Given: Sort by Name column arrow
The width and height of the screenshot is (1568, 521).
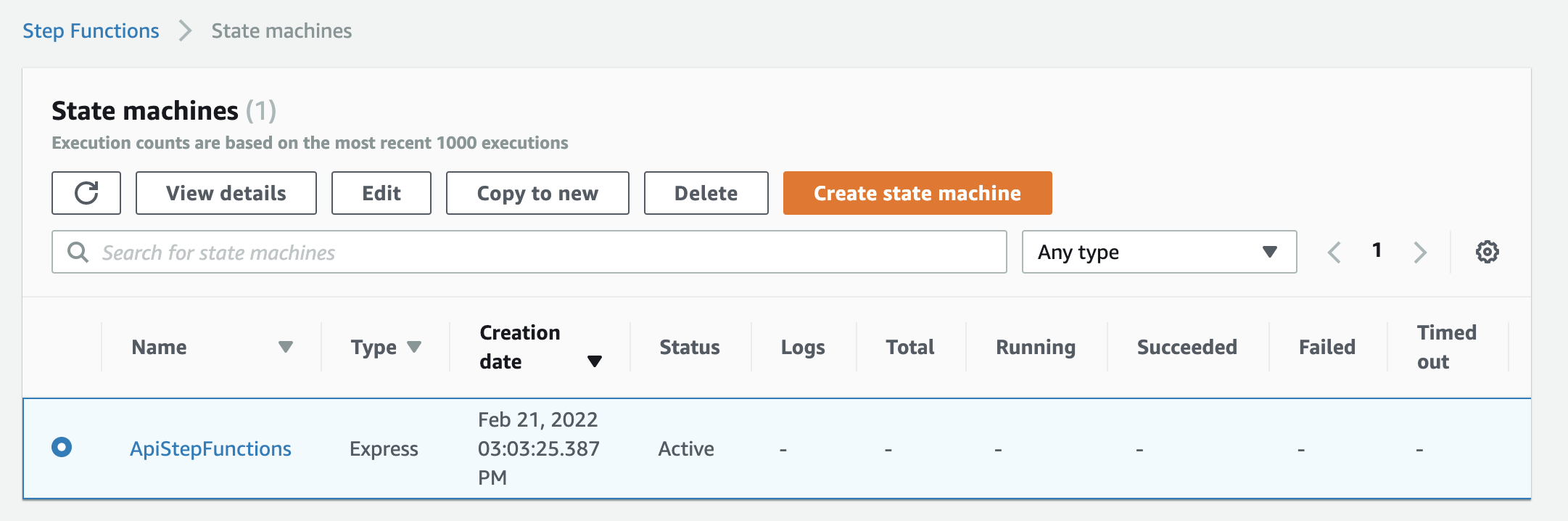Looking at the screenshot, I should click(286, 347).
